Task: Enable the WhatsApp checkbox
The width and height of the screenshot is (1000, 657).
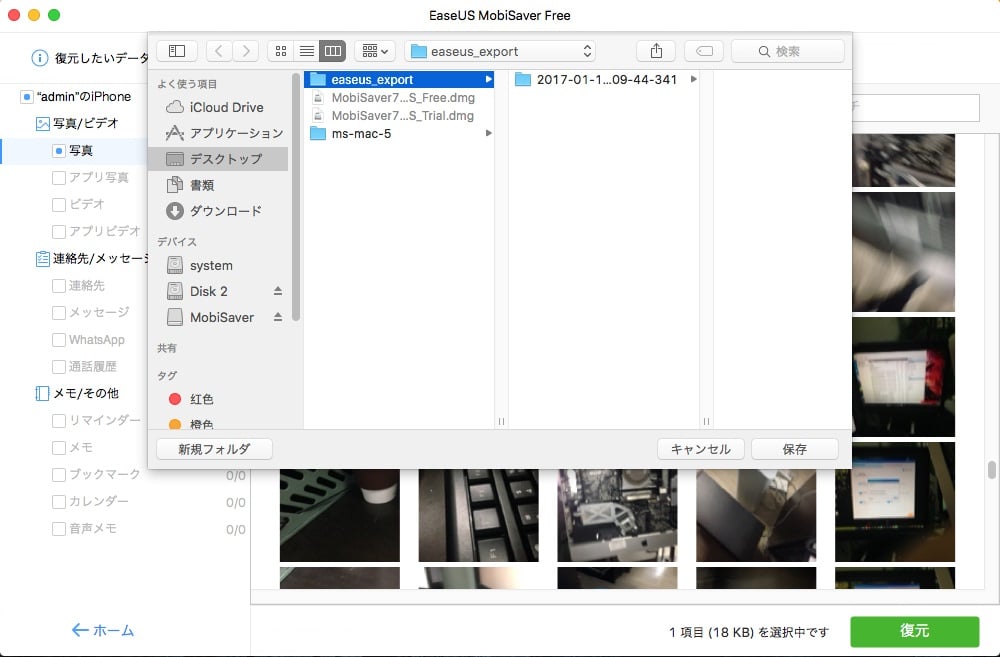Action: [59, 340]
